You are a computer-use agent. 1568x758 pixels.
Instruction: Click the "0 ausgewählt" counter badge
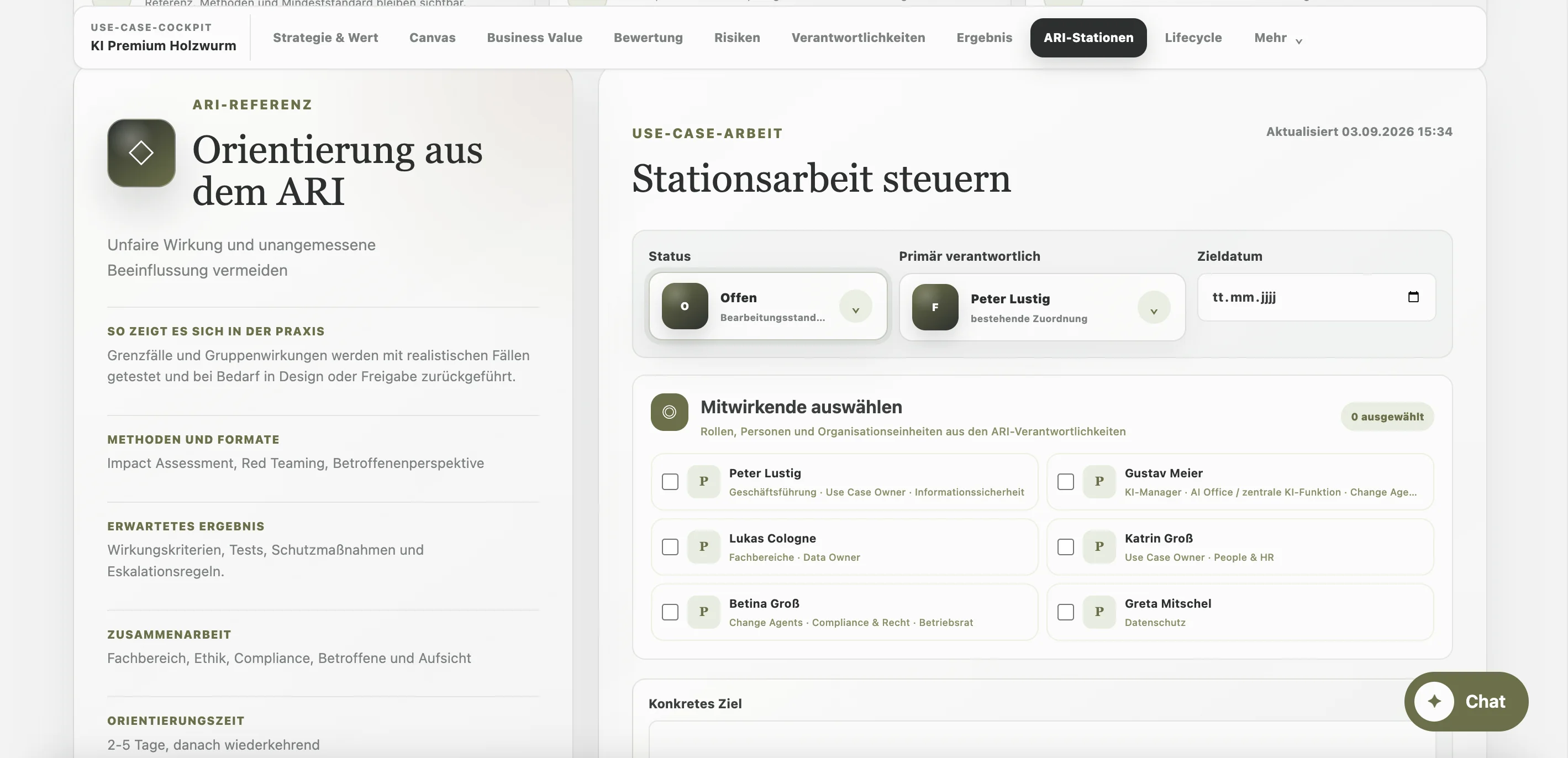(x=1387, y=417)
